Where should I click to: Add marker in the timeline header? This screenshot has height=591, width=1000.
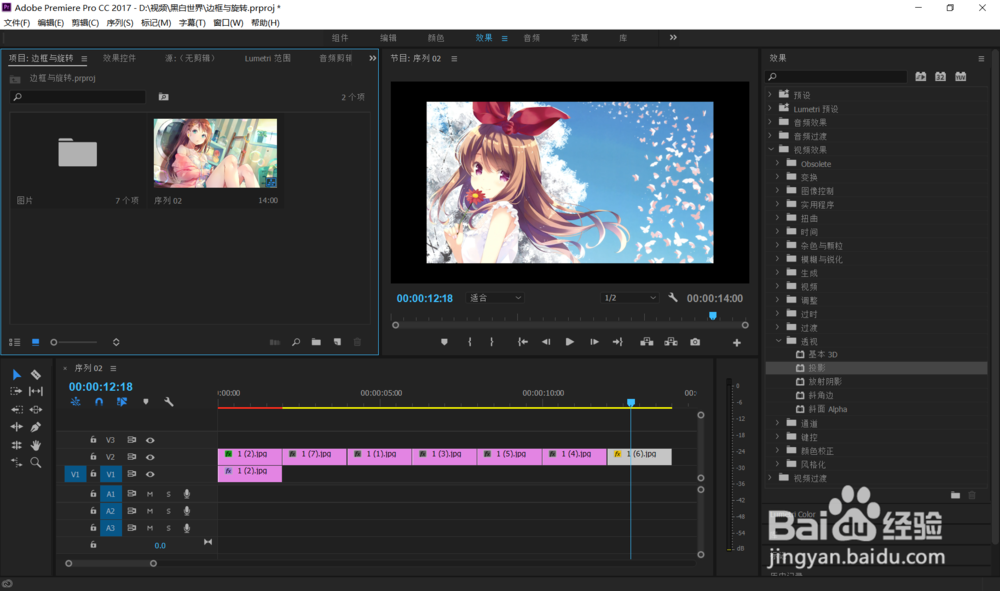pos(146,402)
